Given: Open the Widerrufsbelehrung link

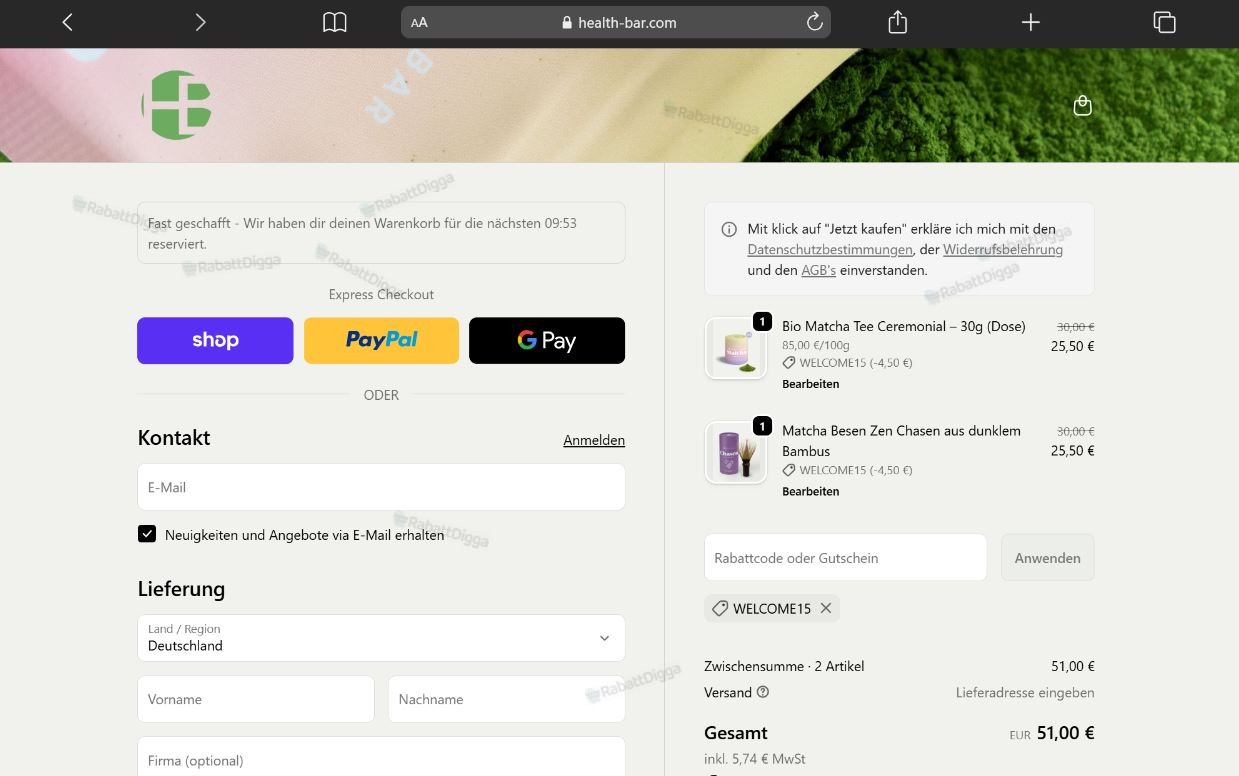Looking at the screenshot, I should tap(1003, 250).
